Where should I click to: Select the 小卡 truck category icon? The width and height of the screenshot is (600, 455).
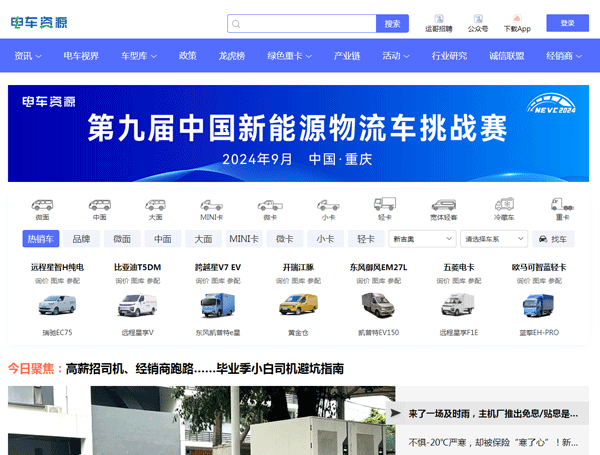[328, 205]
